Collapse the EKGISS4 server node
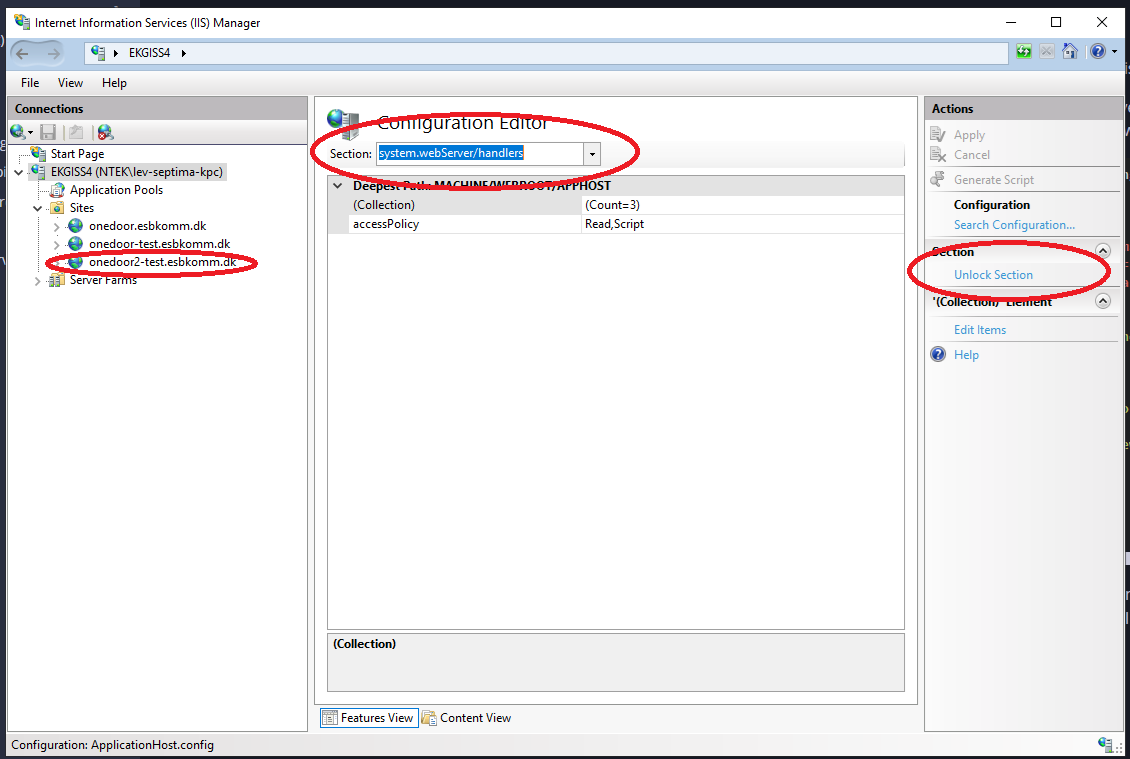Viewport: 1130px width, 759px height. [x=19, y=171]
